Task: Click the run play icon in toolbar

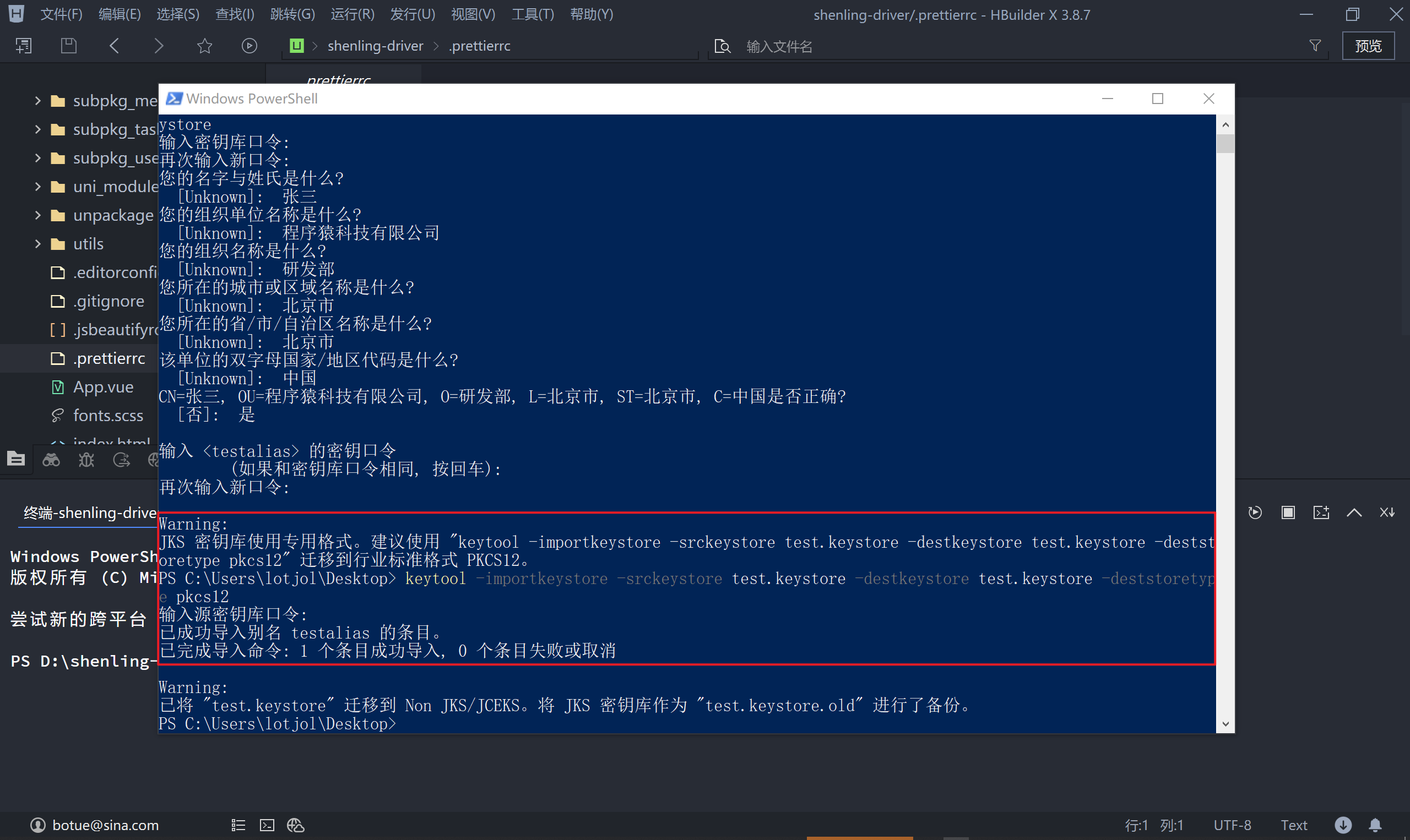Action: (249, 46)
